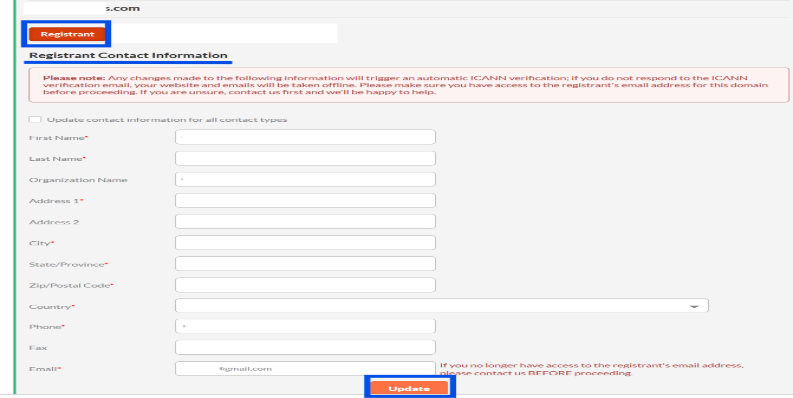The image size is (793, 398).
Task: Focus the Phone field
Action: [x=305, y=326]
